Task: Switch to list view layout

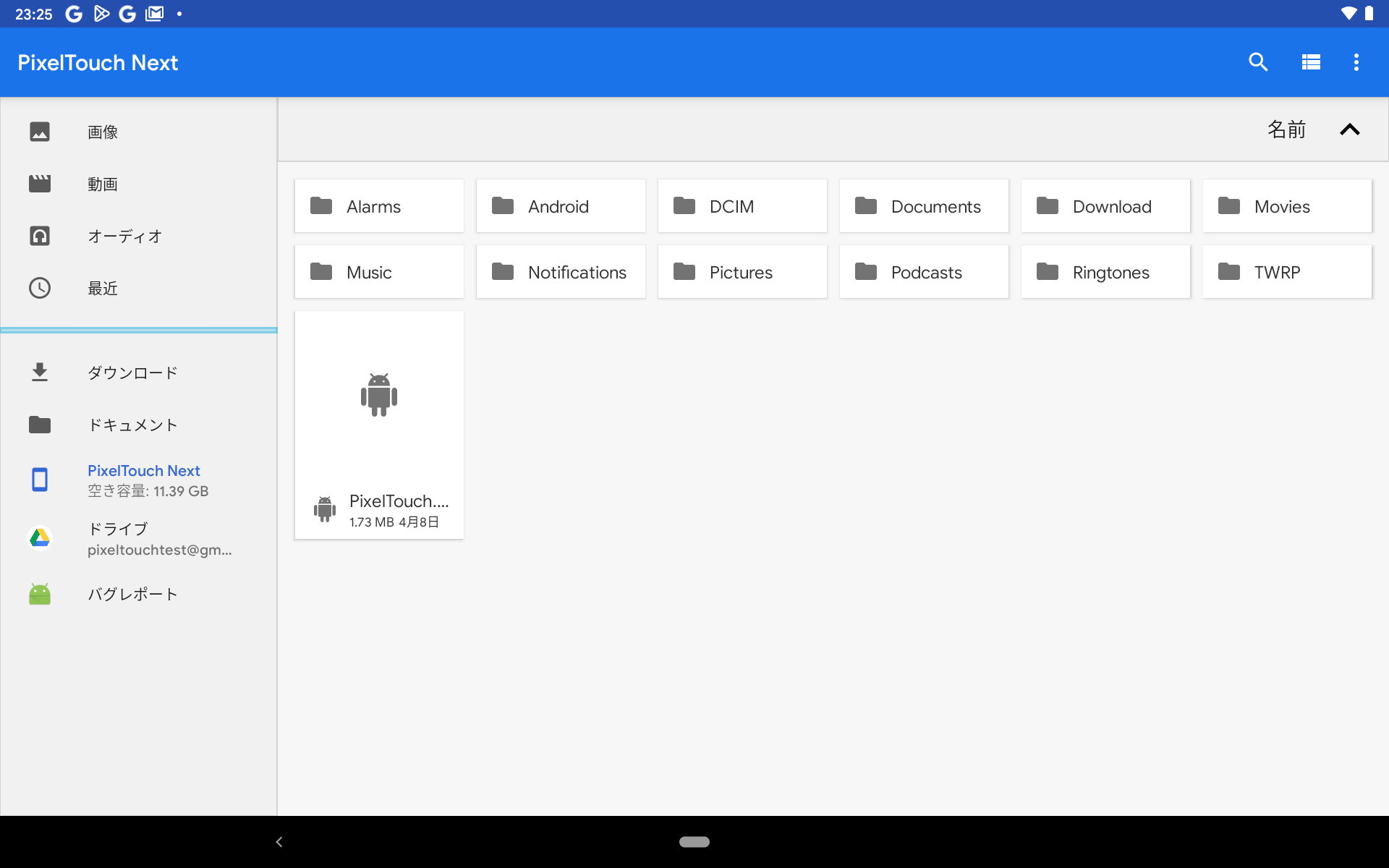Action: 1311,62
